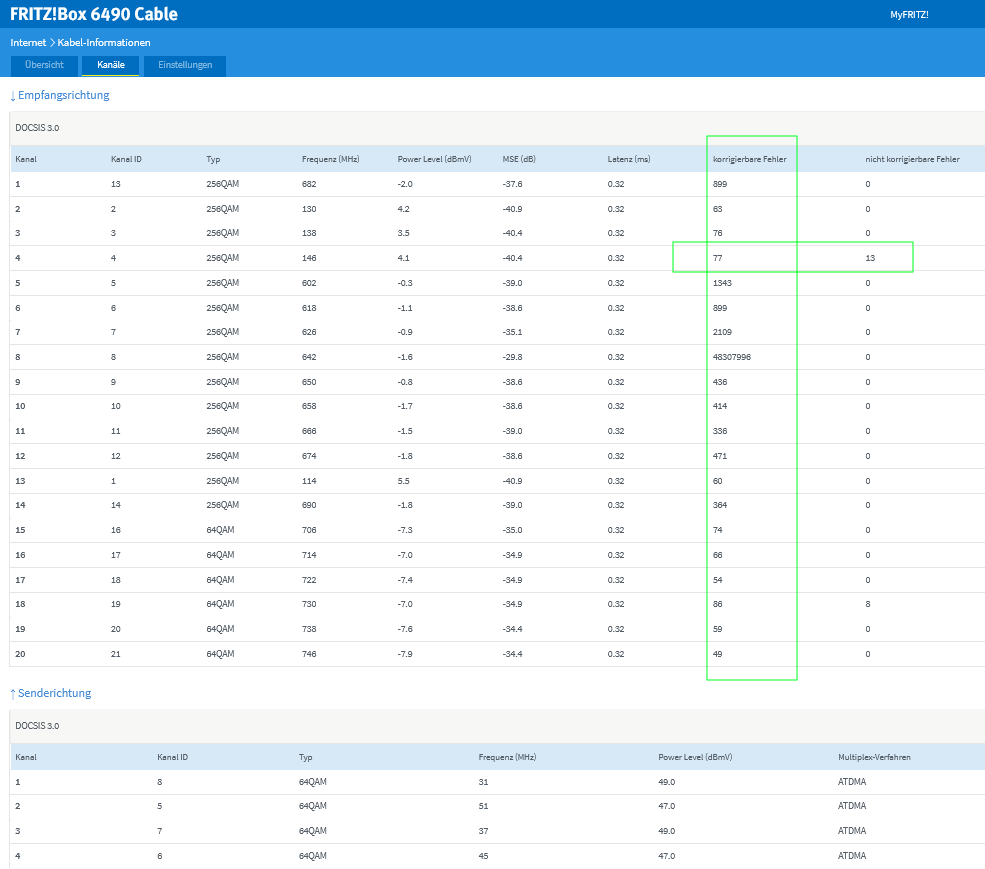Click the nicht korrigierbare Fehler column header
The height and width of the screenshot is (869, 985).
(912, 160)
